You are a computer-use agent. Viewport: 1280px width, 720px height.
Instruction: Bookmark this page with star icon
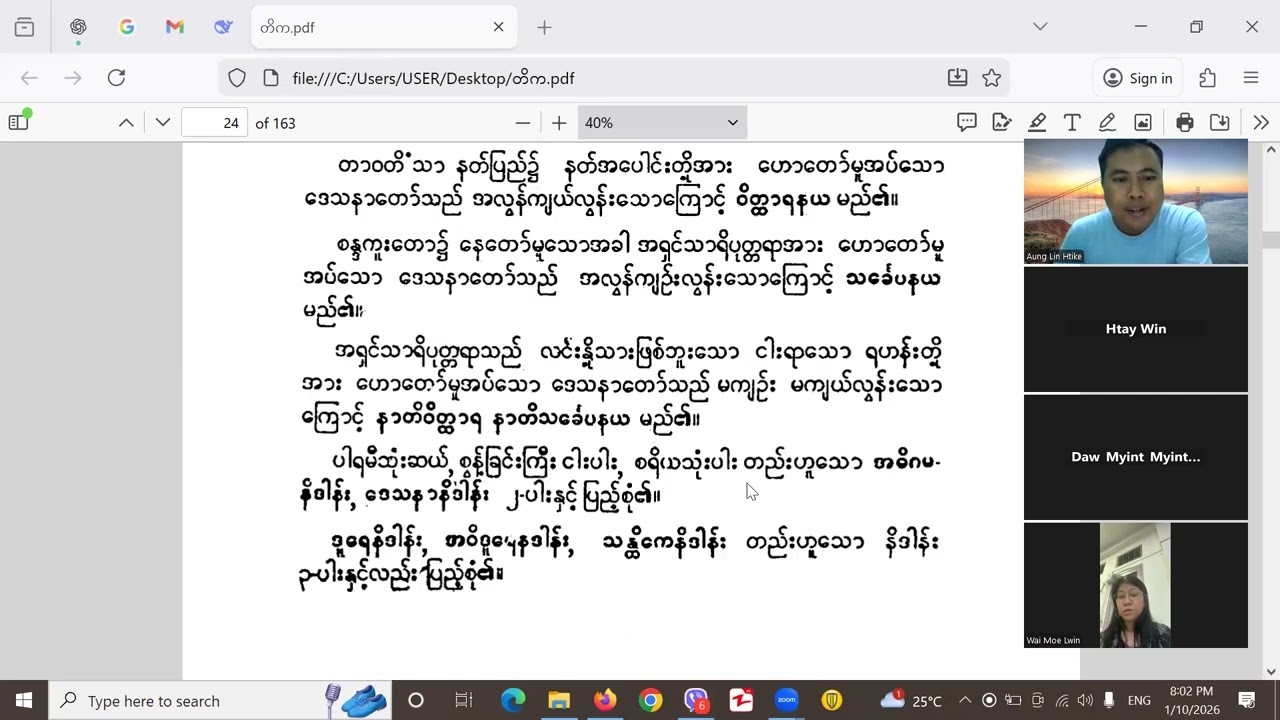click(991, 78)
